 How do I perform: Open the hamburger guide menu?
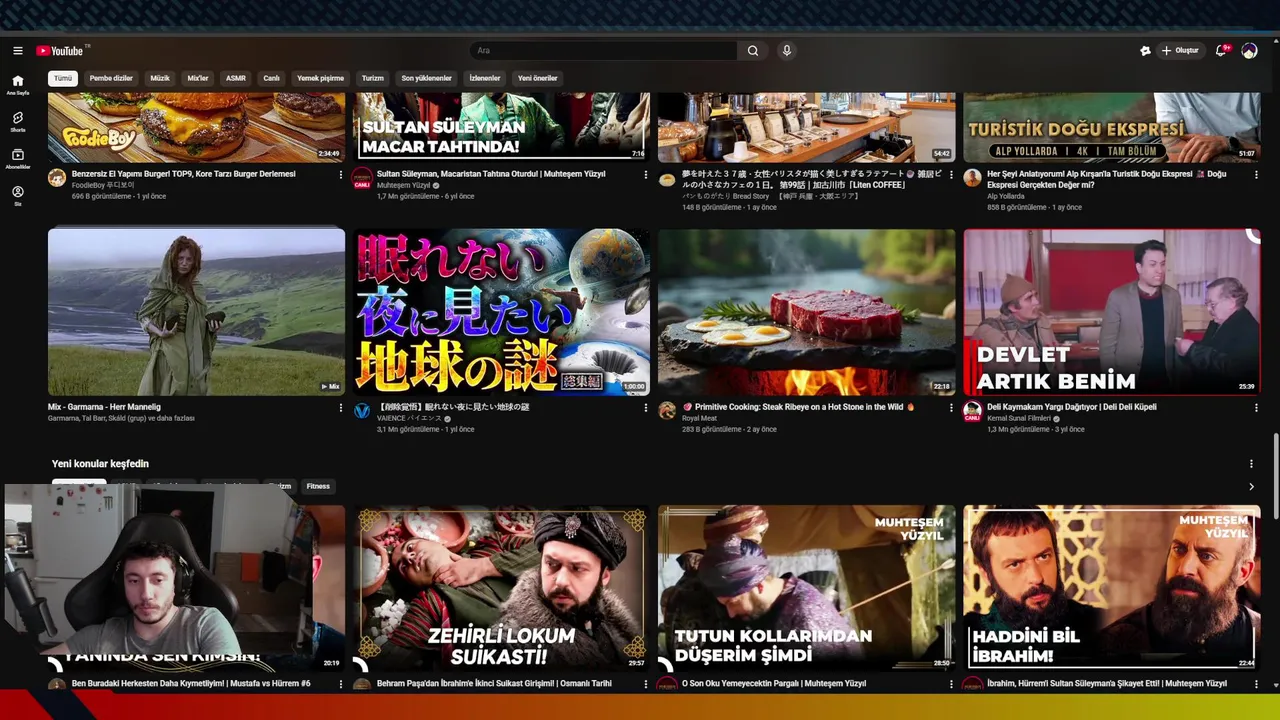coord(18,51)
